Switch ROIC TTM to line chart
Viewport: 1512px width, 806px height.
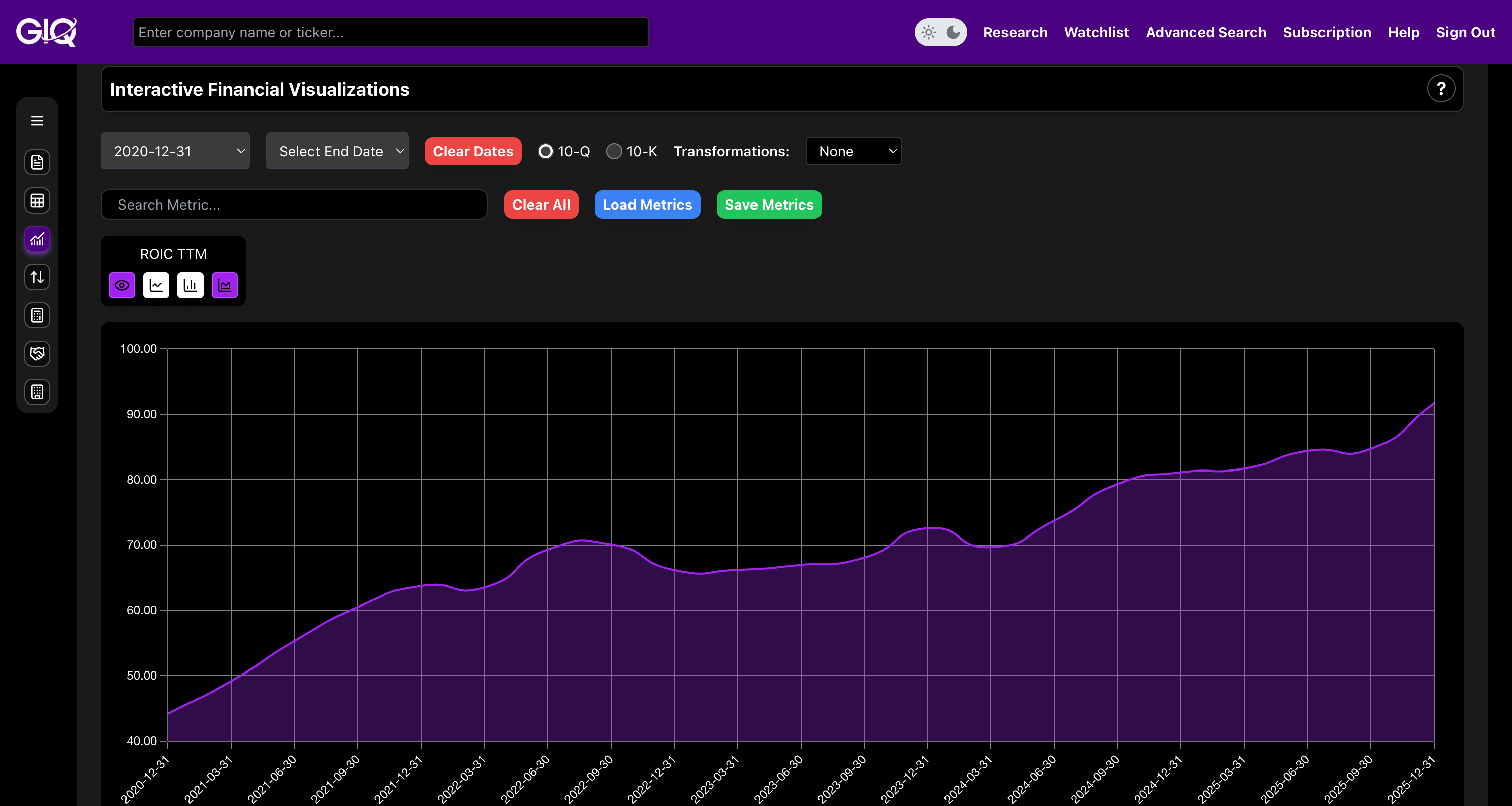[x=156, y=285]
